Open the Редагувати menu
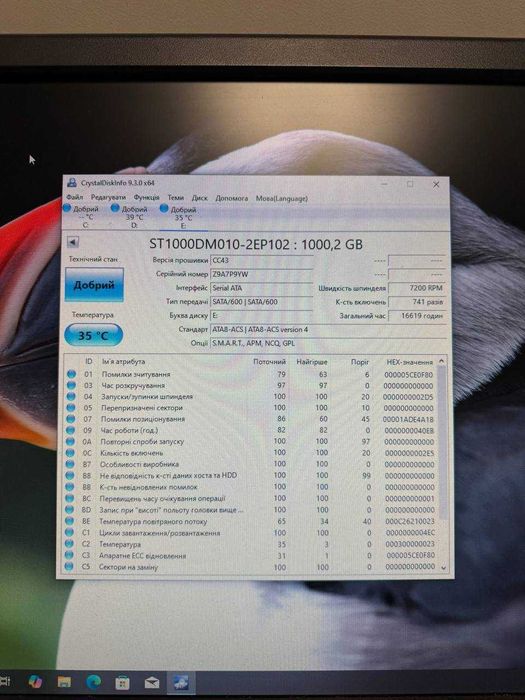The image size is (525, 700). coord(108,197)
